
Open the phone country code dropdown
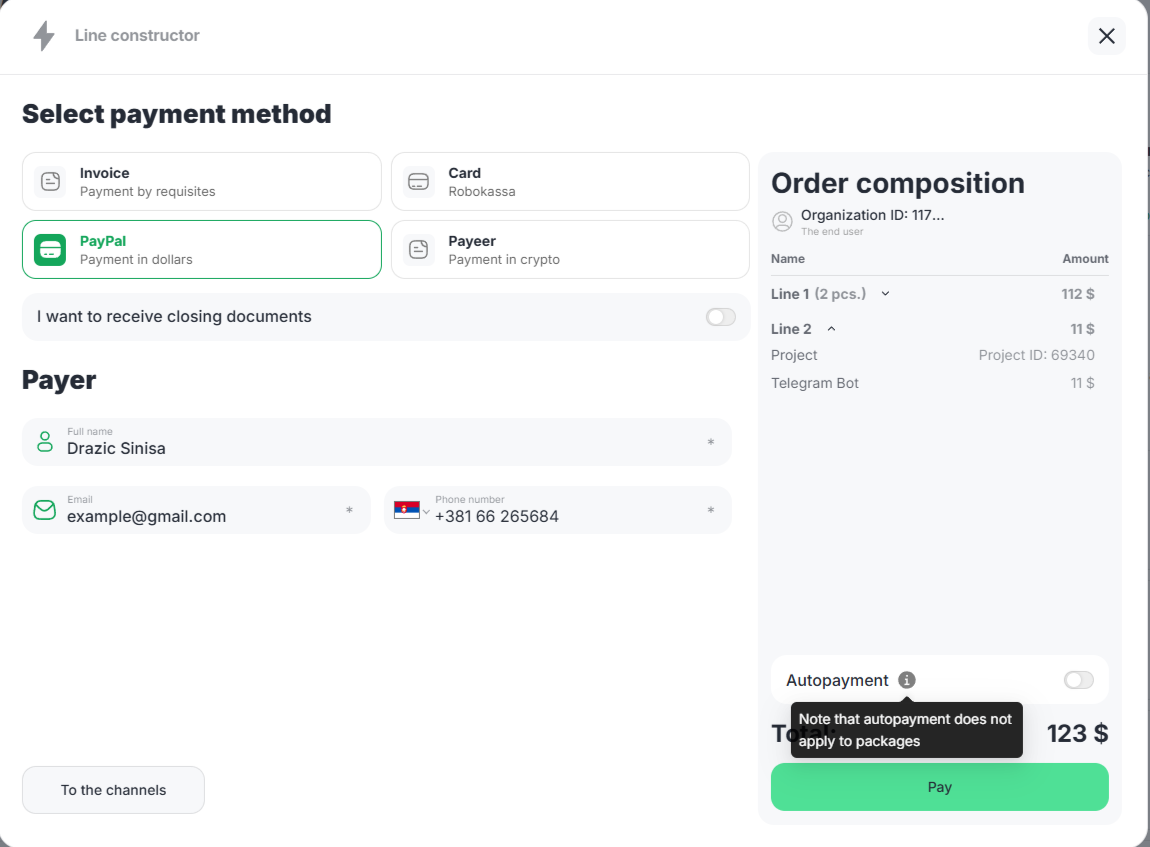point(411,511)
